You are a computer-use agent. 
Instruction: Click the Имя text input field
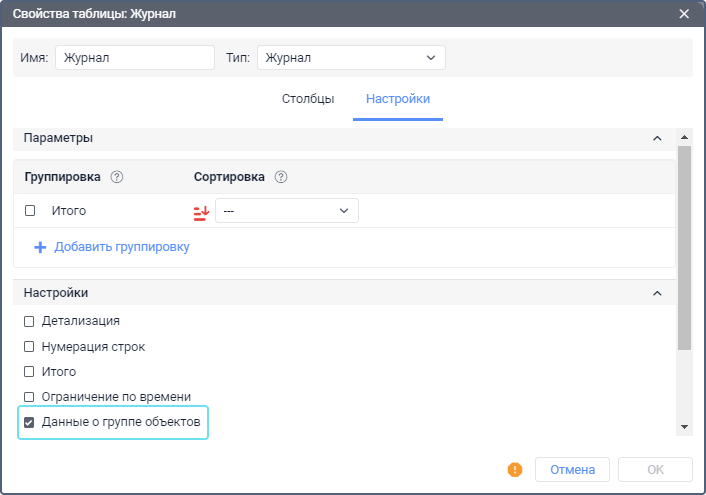tap(135, 58)
